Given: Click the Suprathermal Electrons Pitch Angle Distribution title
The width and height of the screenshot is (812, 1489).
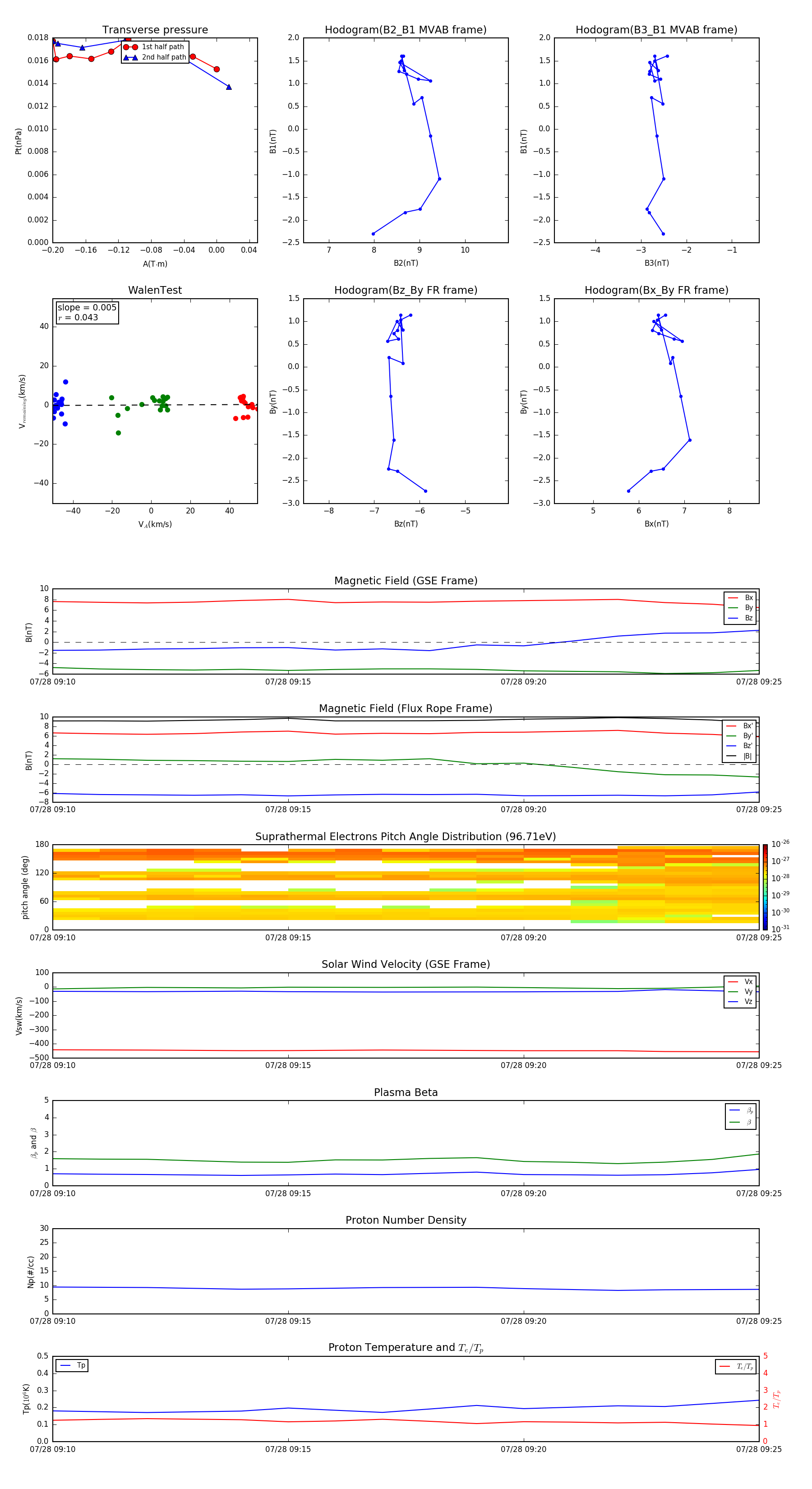Looking at the screenshot, I should point(406,837).
